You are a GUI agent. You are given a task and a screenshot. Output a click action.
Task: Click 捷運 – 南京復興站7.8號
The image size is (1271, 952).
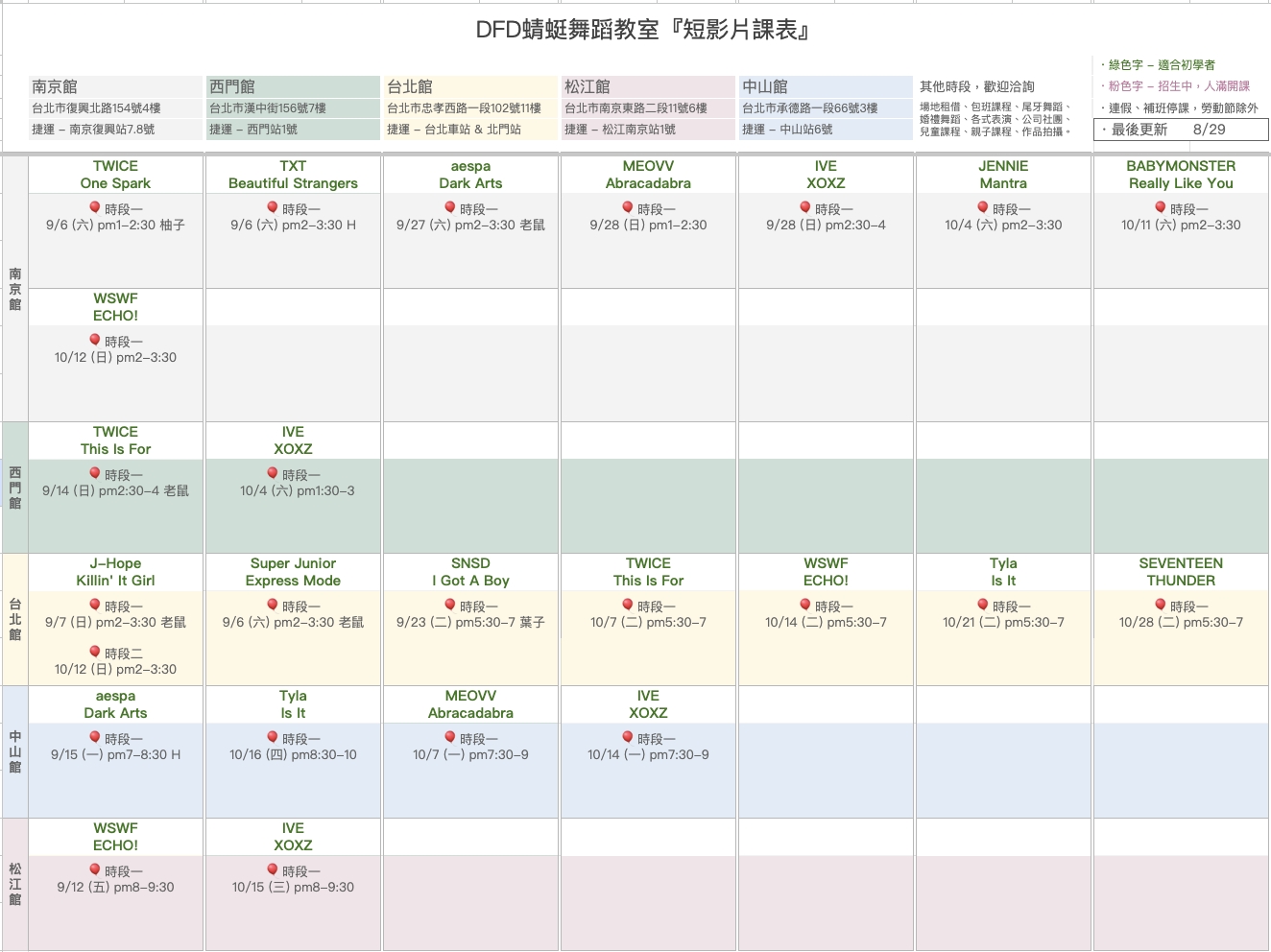[x=93, y=130]
